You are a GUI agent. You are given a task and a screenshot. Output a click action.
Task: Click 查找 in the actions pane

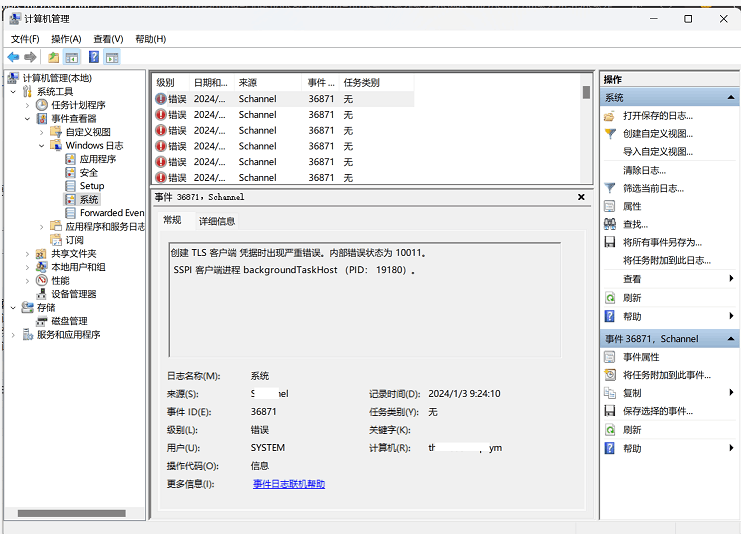(x=635, y=224)
